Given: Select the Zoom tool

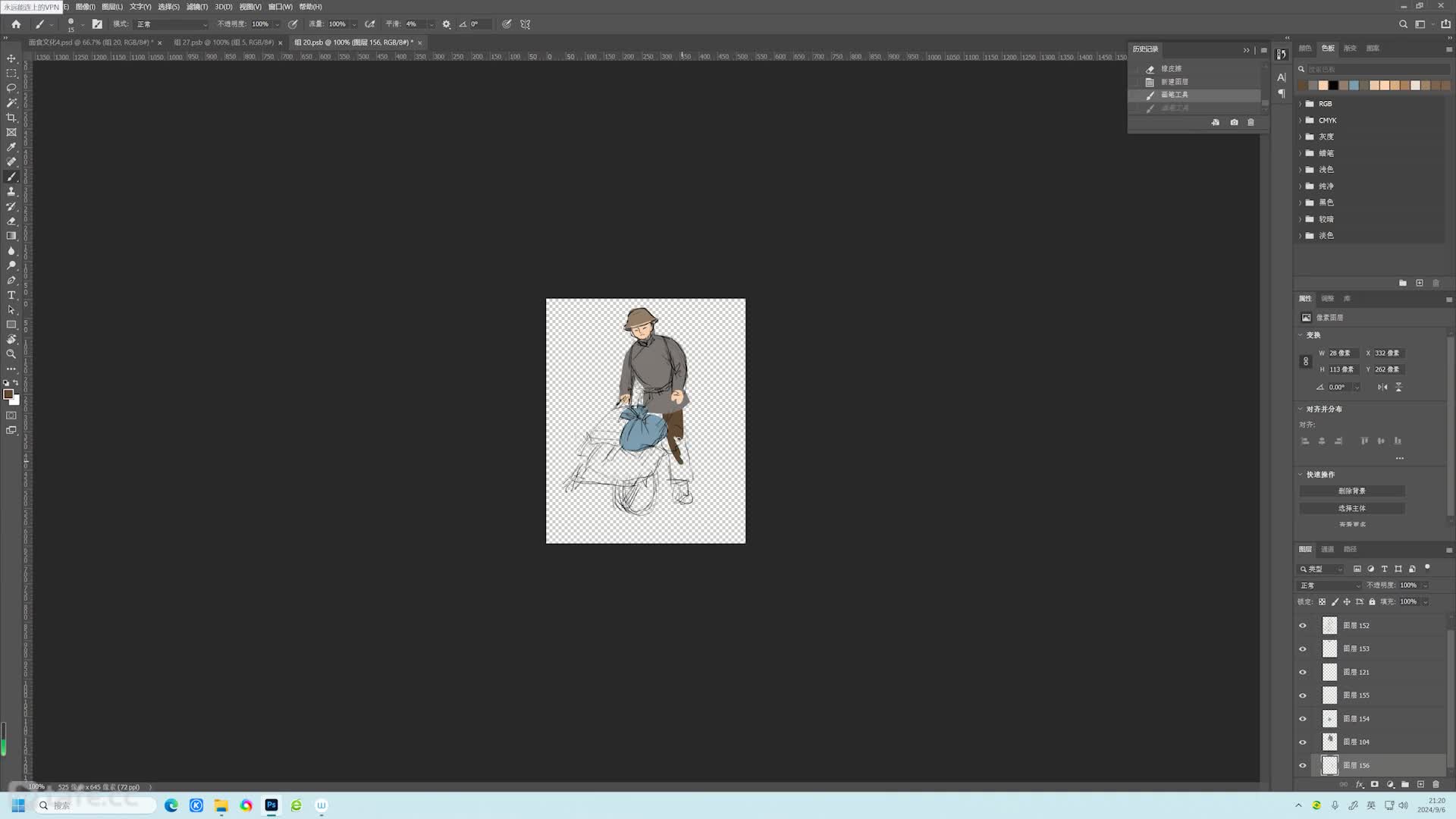Looking at the screenshot, I should click(x=11, y=354).
